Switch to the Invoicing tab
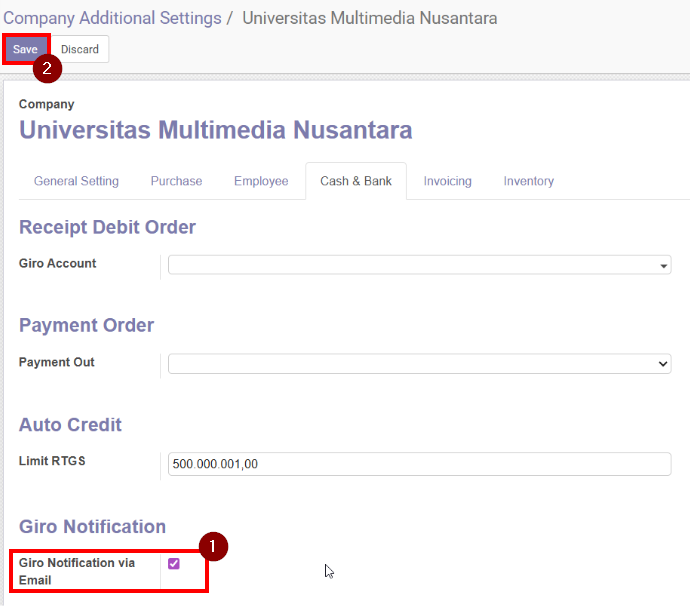690x607 pixels. click(x=447, y=181)
